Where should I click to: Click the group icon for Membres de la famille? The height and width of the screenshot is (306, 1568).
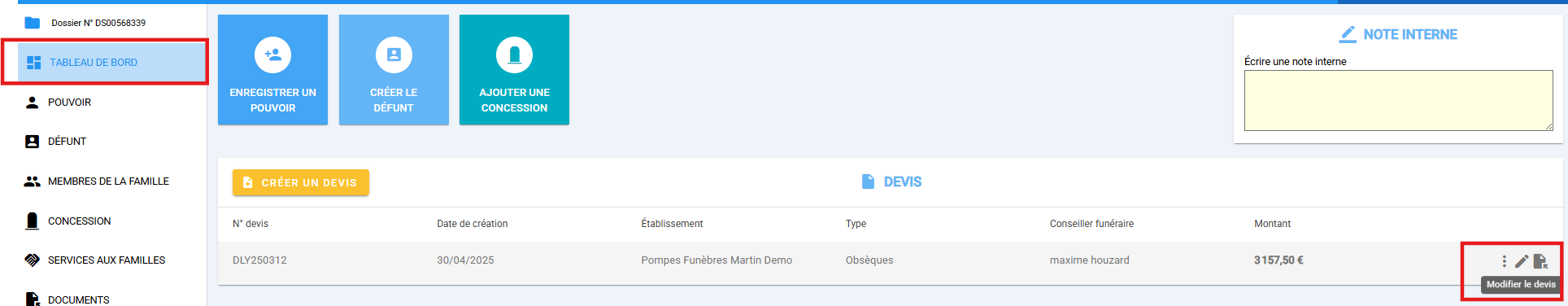pyautogui.click(x=32, y=181)
